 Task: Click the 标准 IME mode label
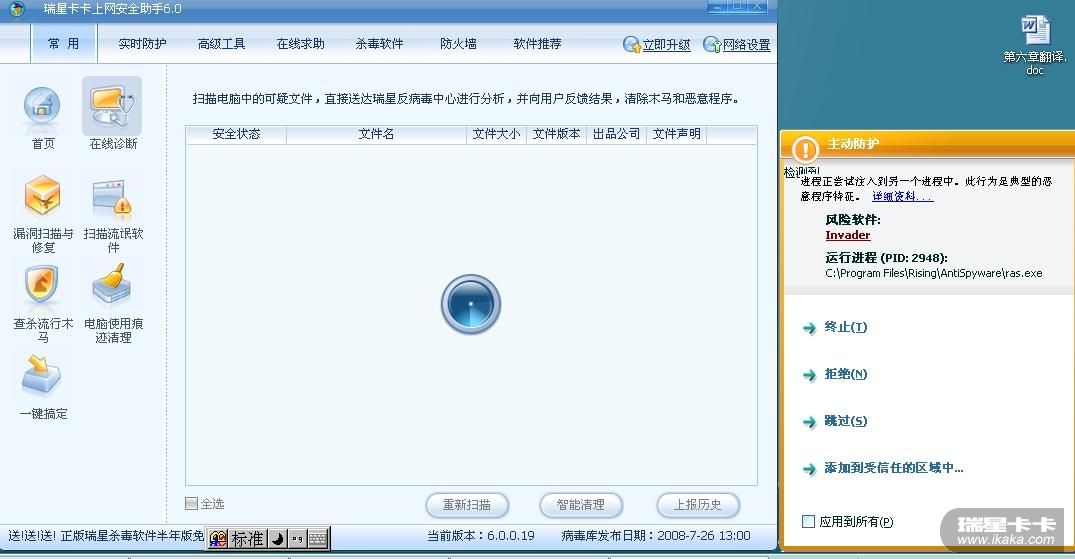[247, 538]
